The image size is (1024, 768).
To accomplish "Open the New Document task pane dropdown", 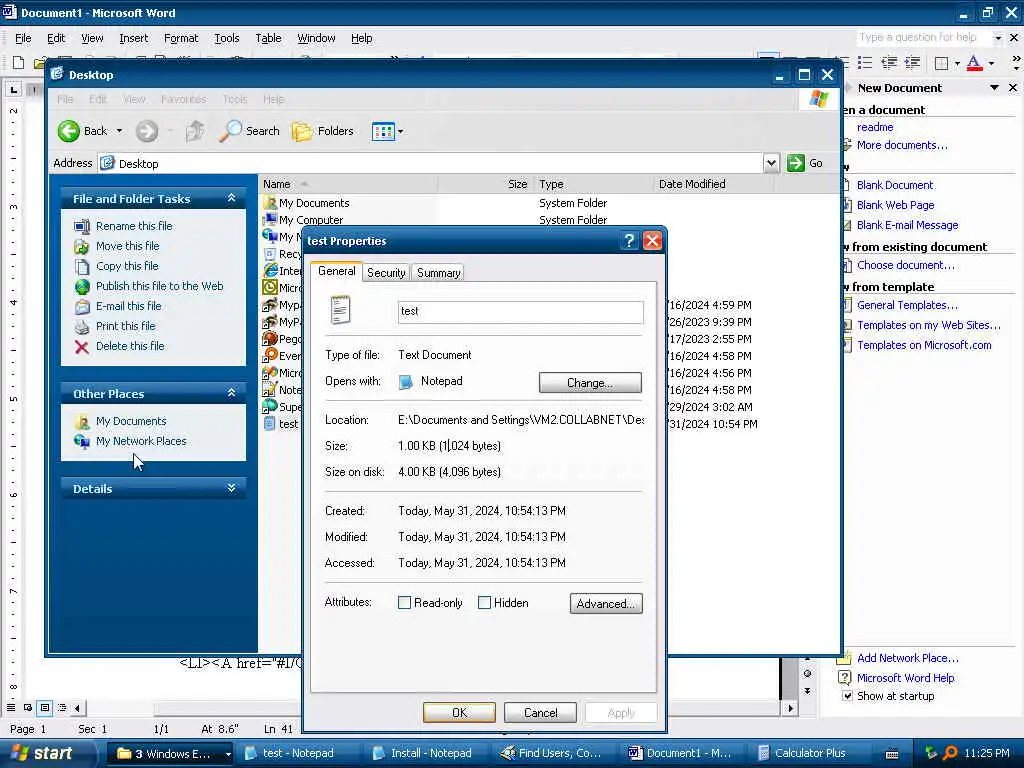I will (994, 88).
